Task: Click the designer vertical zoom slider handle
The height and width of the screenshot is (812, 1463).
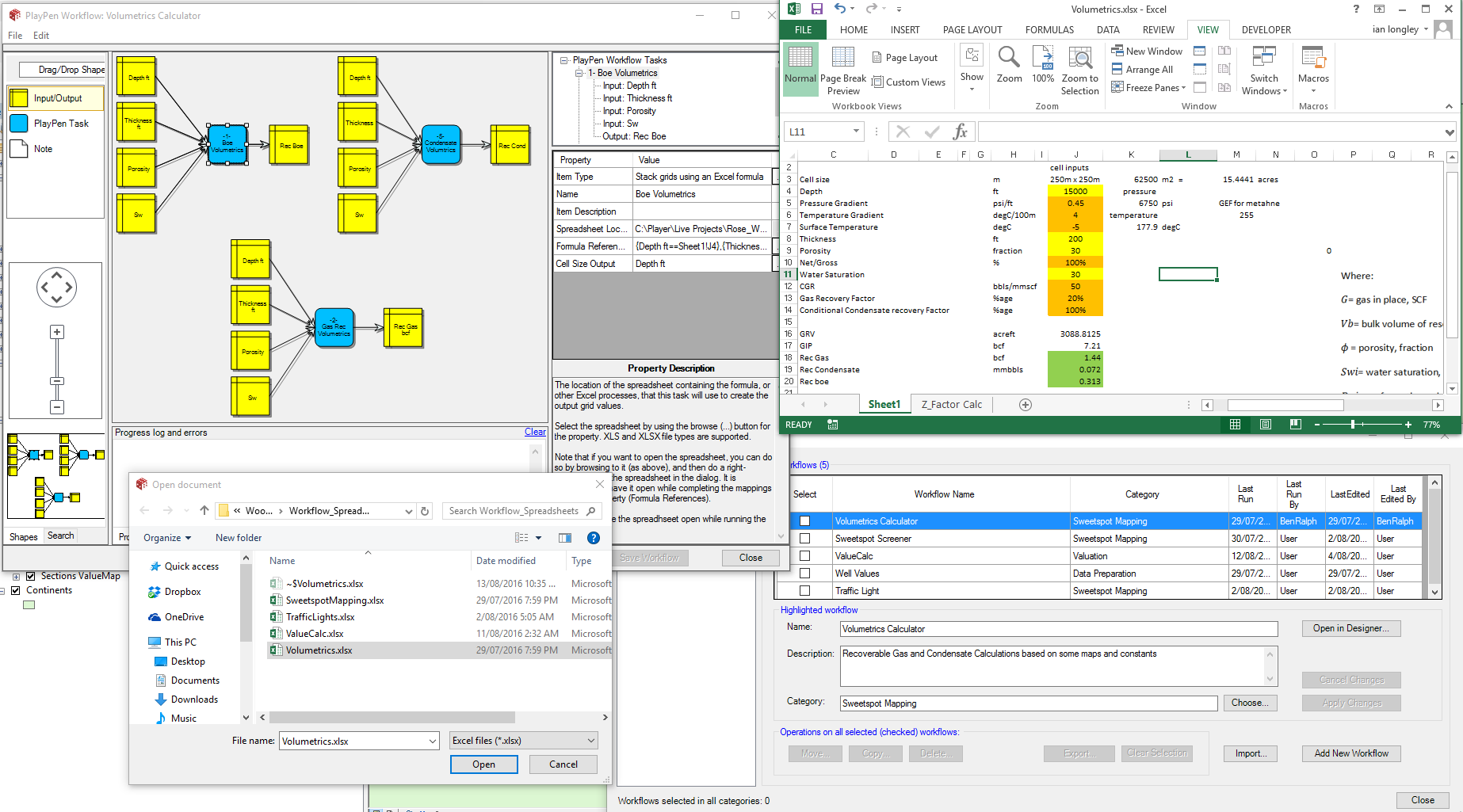Action: point(57,382)
